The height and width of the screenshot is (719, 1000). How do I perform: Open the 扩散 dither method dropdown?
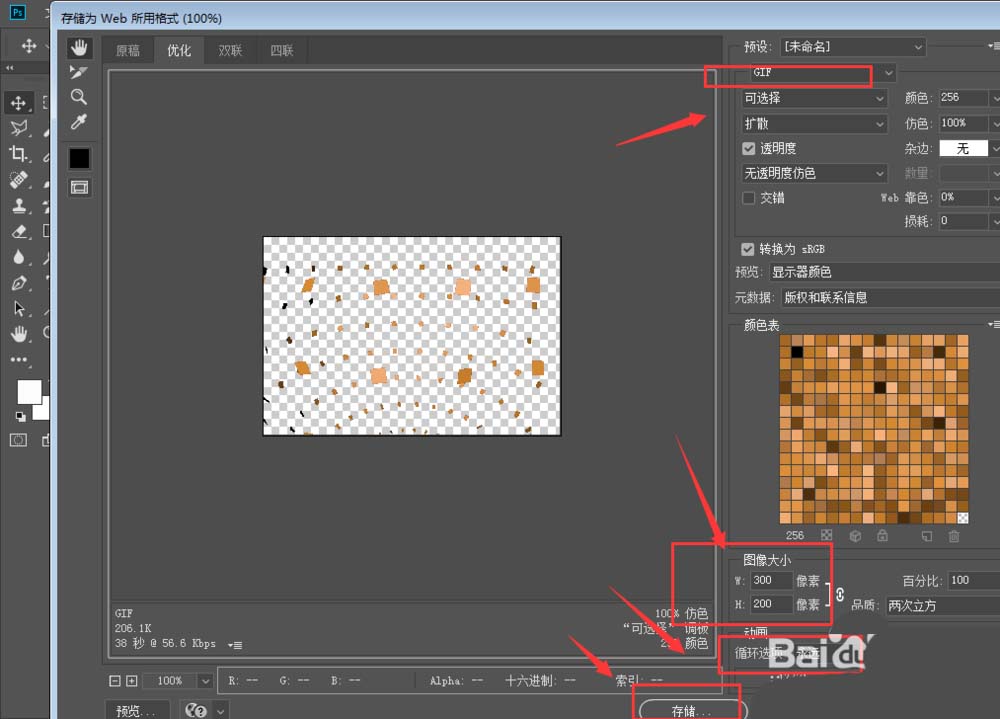coord(814,124)
